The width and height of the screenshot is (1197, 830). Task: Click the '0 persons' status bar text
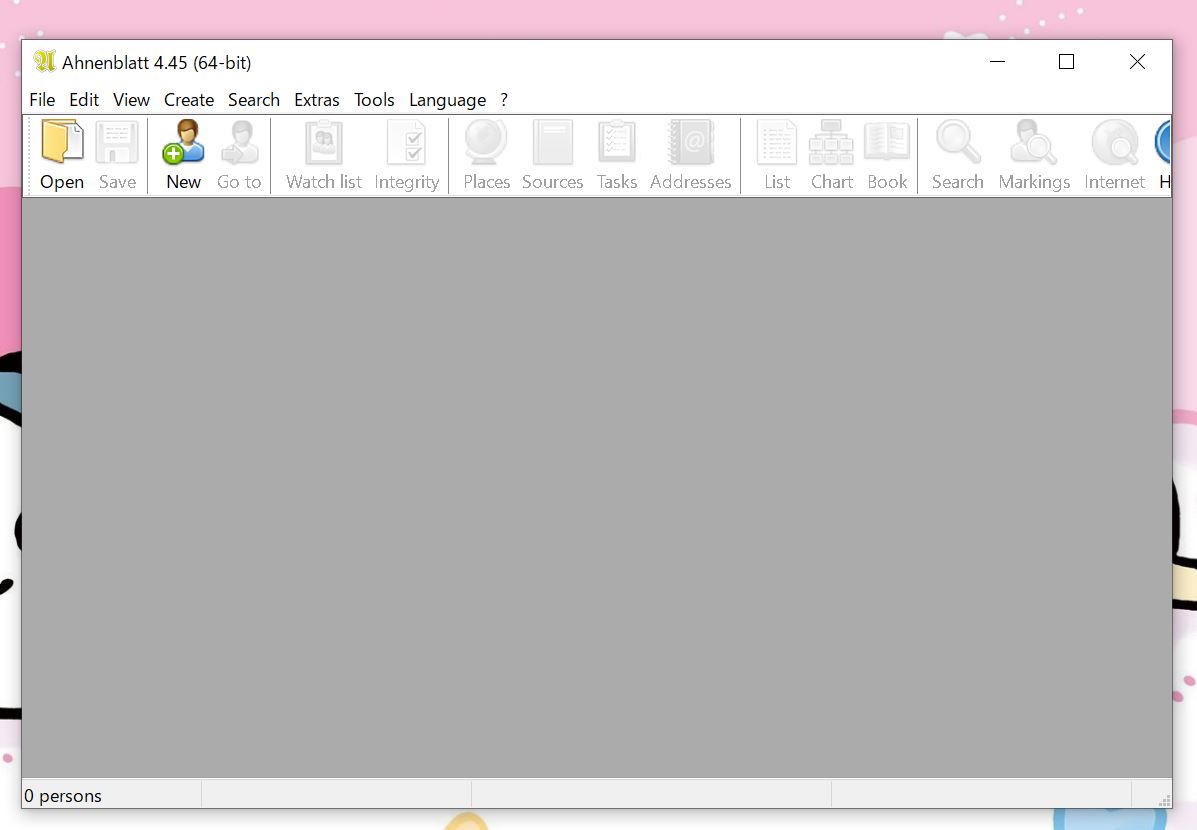pyautogui.click(x=63, y=796)
